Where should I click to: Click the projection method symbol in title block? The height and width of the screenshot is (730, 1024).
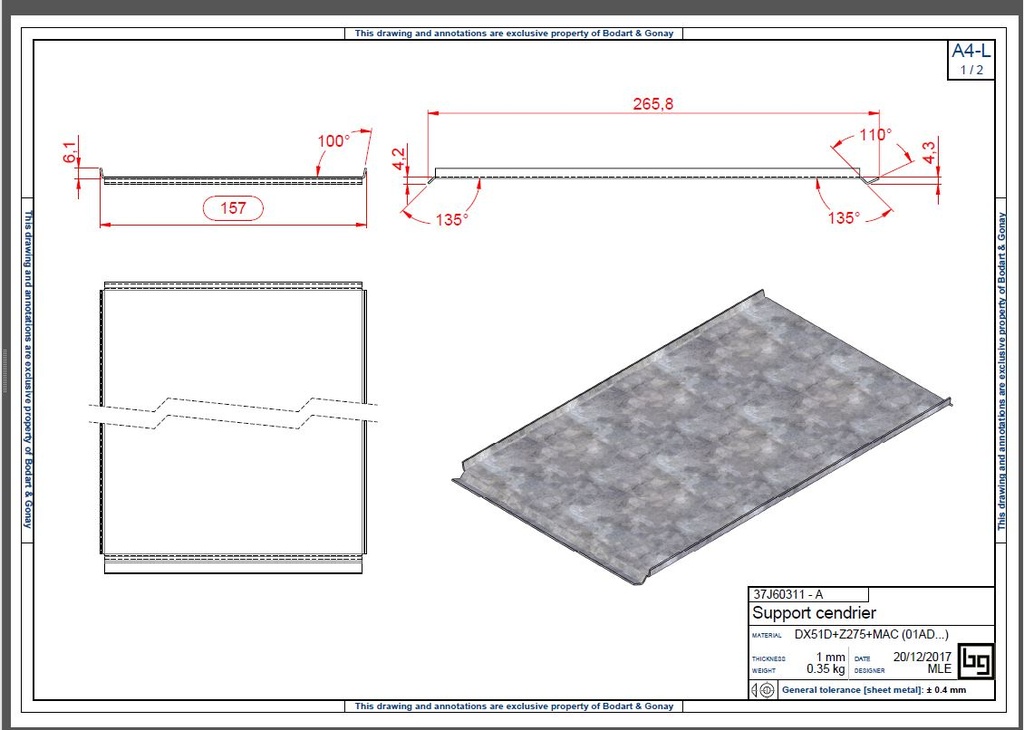click(762, 690)
